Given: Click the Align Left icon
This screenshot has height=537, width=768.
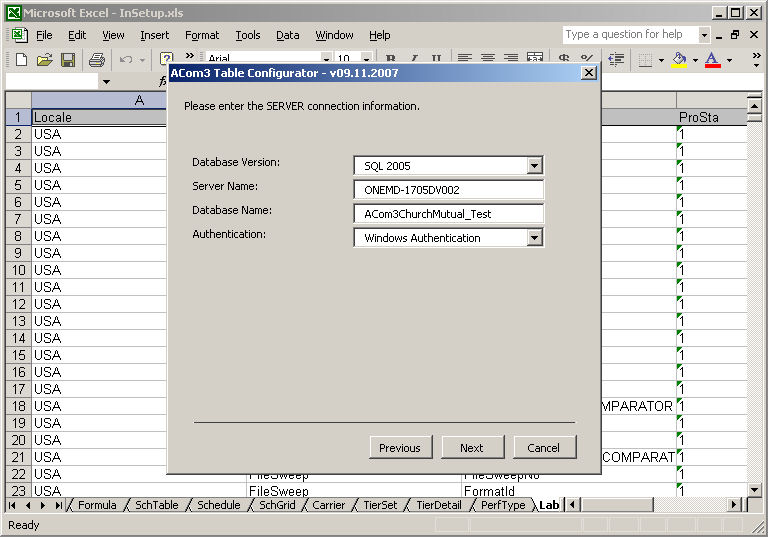Looking at the screenshot, I should click(464, 58).
